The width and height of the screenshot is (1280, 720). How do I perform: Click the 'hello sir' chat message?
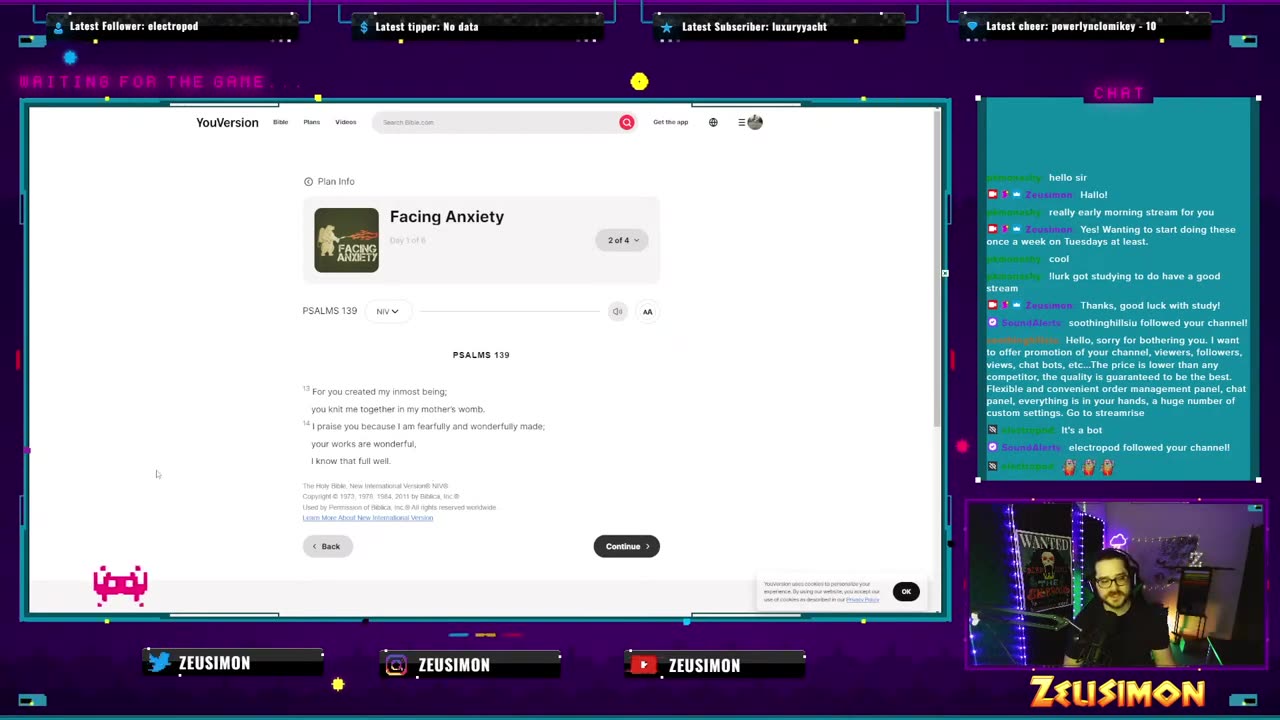tap(1067, 177)
